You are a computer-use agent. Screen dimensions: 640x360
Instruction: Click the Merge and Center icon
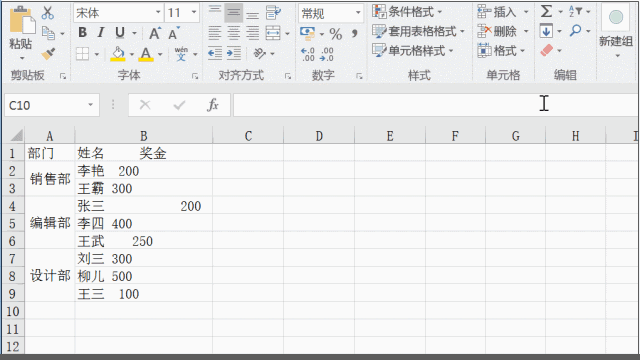pos(273,33)
